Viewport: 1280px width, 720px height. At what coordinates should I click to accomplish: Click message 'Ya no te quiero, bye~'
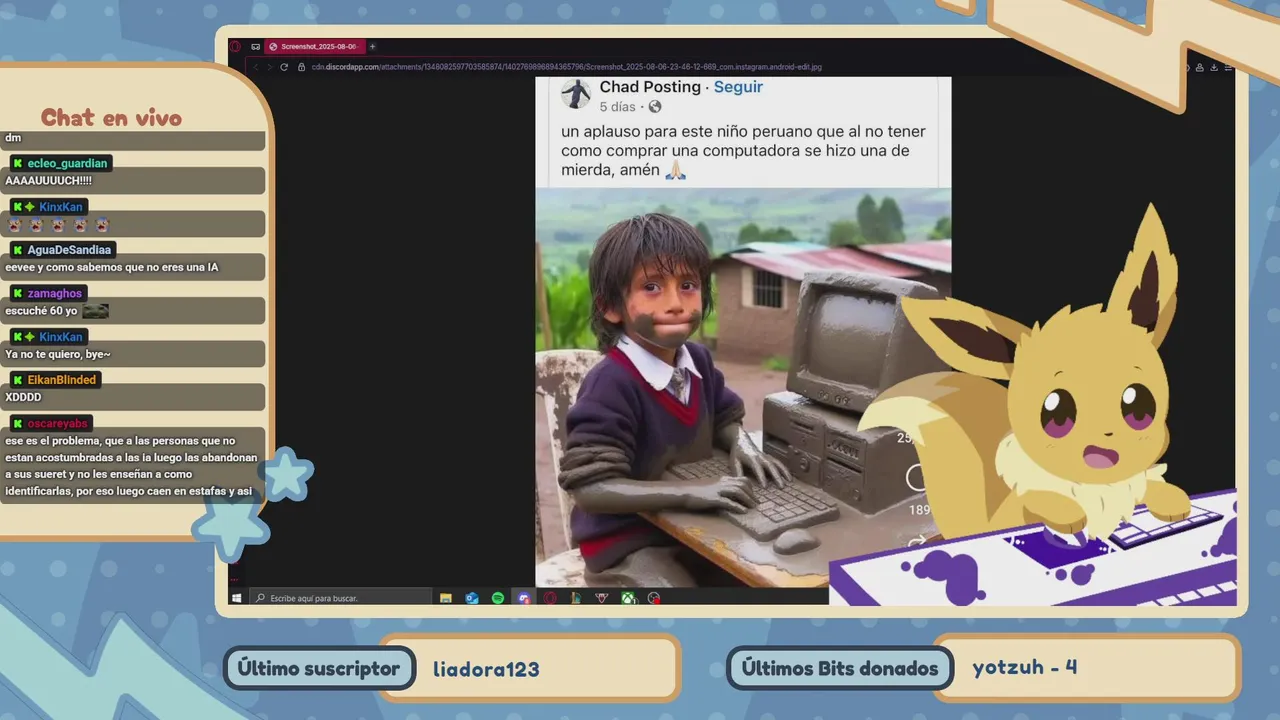58,354
